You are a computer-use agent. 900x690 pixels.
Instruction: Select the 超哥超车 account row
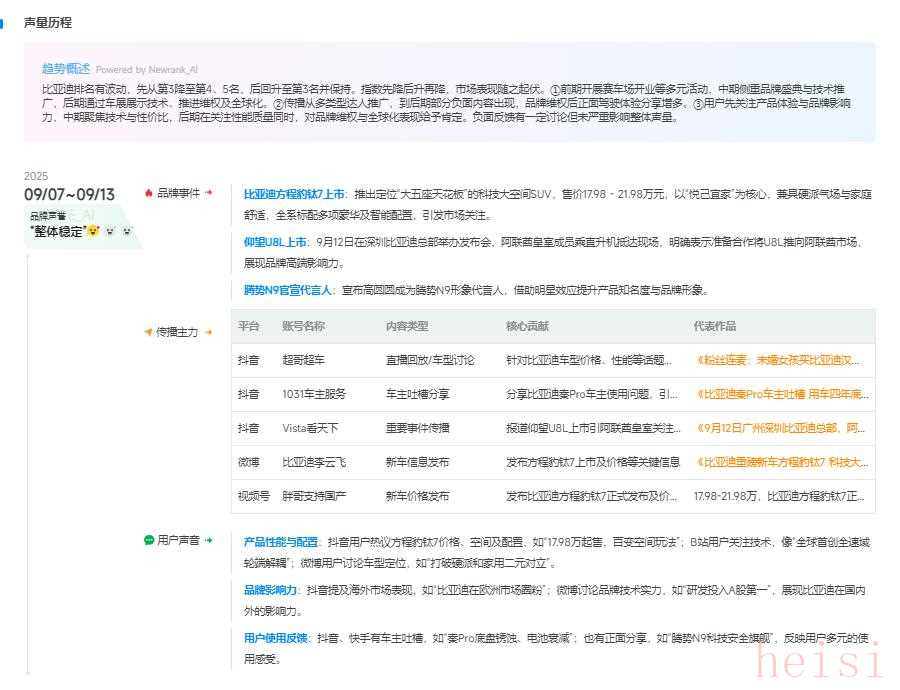pos(303,359)
